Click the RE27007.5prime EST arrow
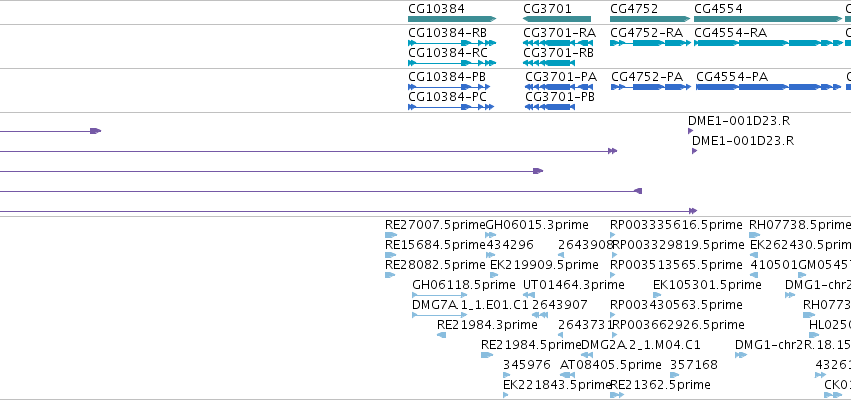The width and height of the screenshot is (851, 400). coord(391,235)
